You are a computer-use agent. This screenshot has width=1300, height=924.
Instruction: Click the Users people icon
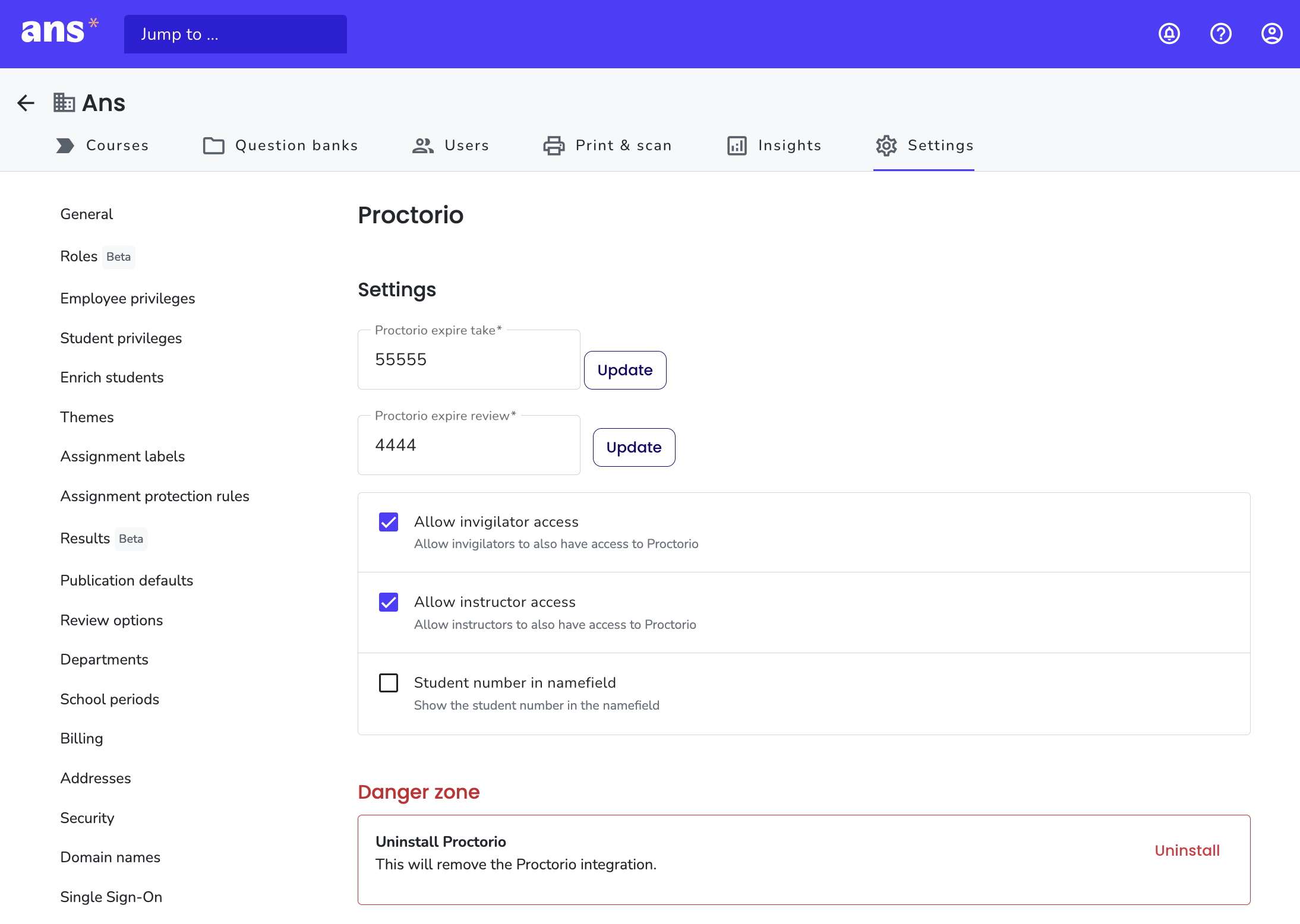(423, 145)
